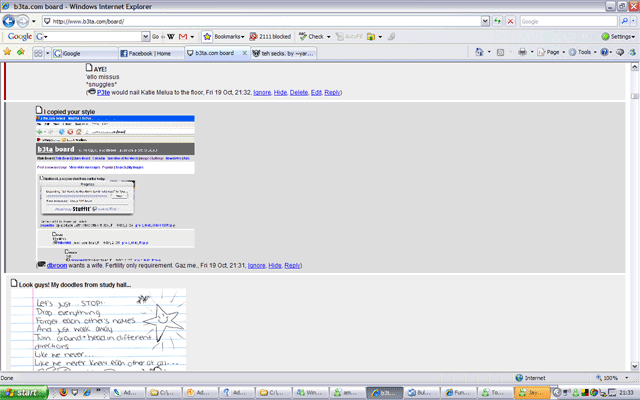Launch Firefox from the Quick Launch bar
The height and width of the screenshot is (400, 640).
coord(63,392)
